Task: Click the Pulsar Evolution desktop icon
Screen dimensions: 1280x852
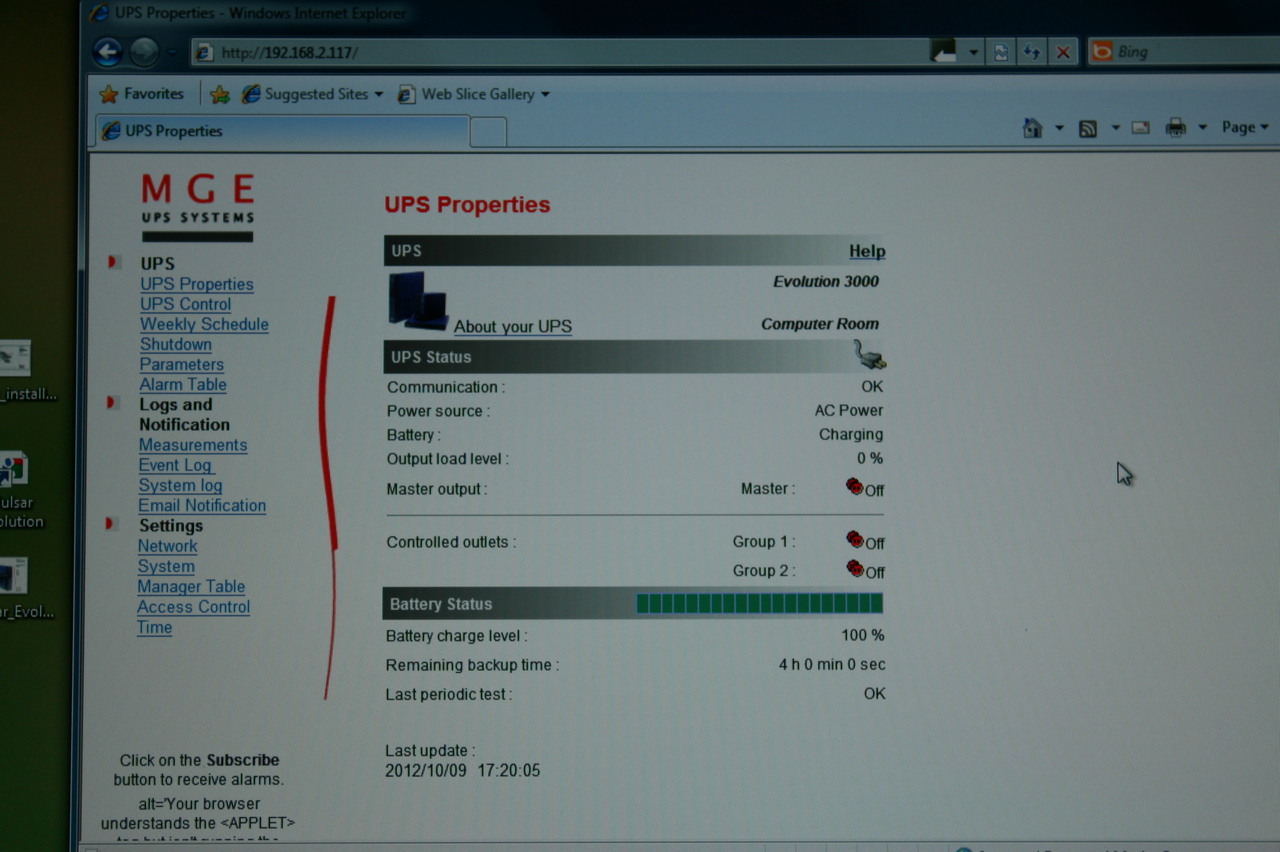Action: (x=15, y=489)
